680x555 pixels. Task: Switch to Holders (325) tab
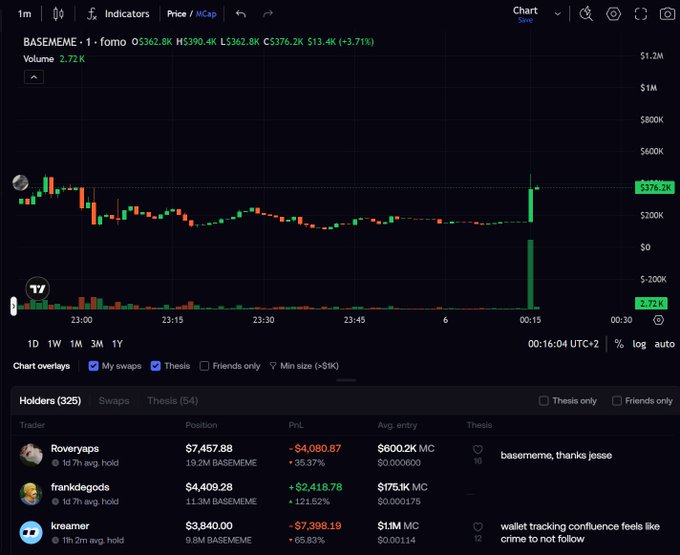coord(50,401)
